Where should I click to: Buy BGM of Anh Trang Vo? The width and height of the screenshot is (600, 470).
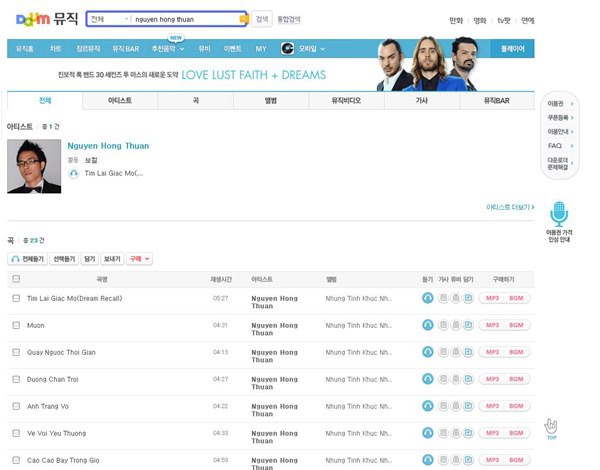coord(516,406)
